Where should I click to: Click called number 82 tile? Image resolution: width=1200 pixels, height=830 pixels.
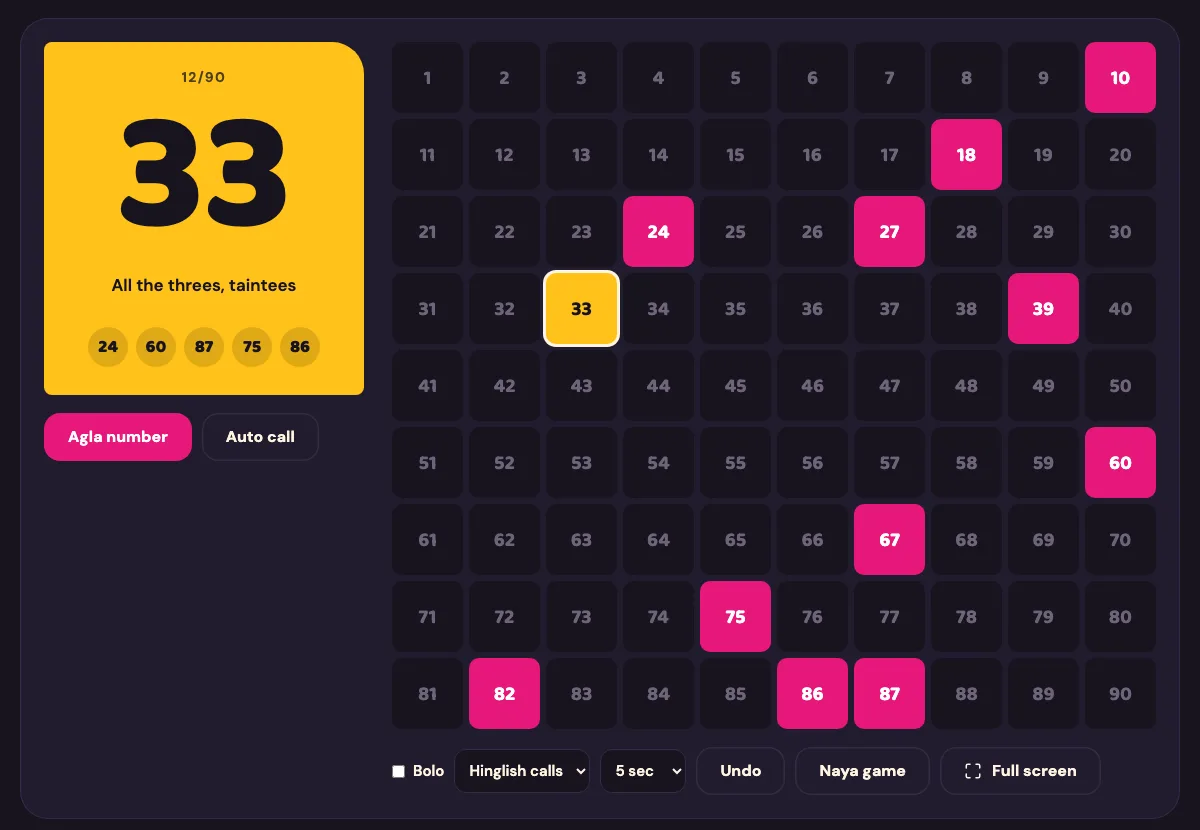[504, 694]
